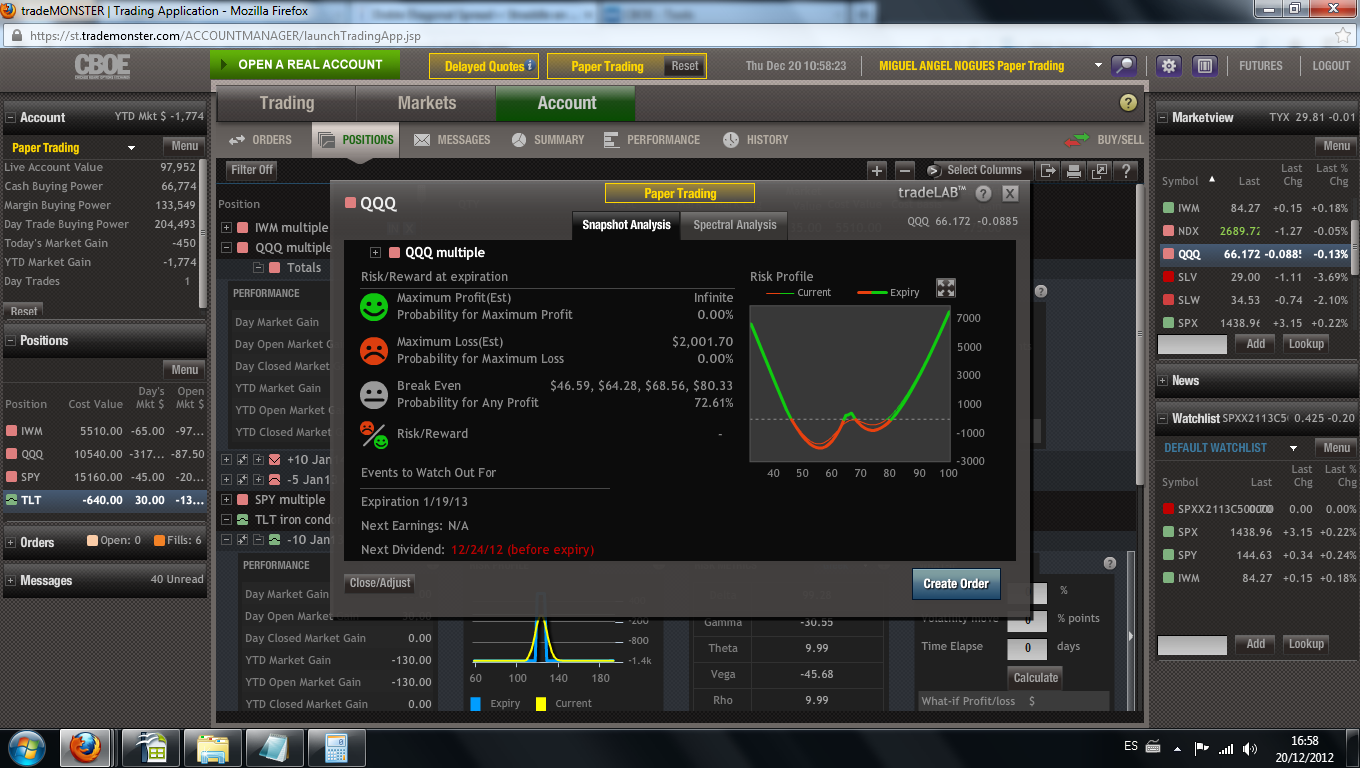Viewport: 1360px width, 768px height.
Task: Click the yellow help question mark icon
Action: coord(1128,103)
